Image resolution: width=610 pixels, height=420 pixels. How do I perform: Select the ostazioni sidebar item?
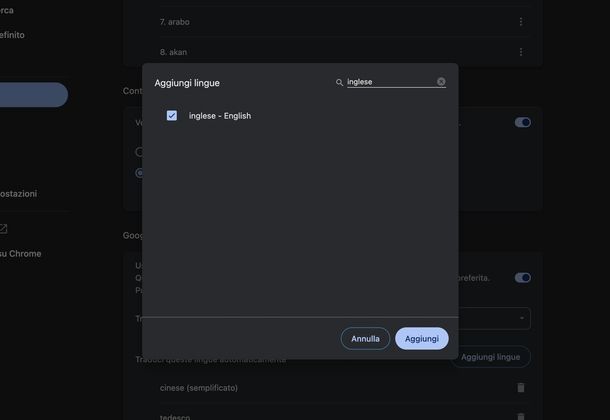point(18,194)
